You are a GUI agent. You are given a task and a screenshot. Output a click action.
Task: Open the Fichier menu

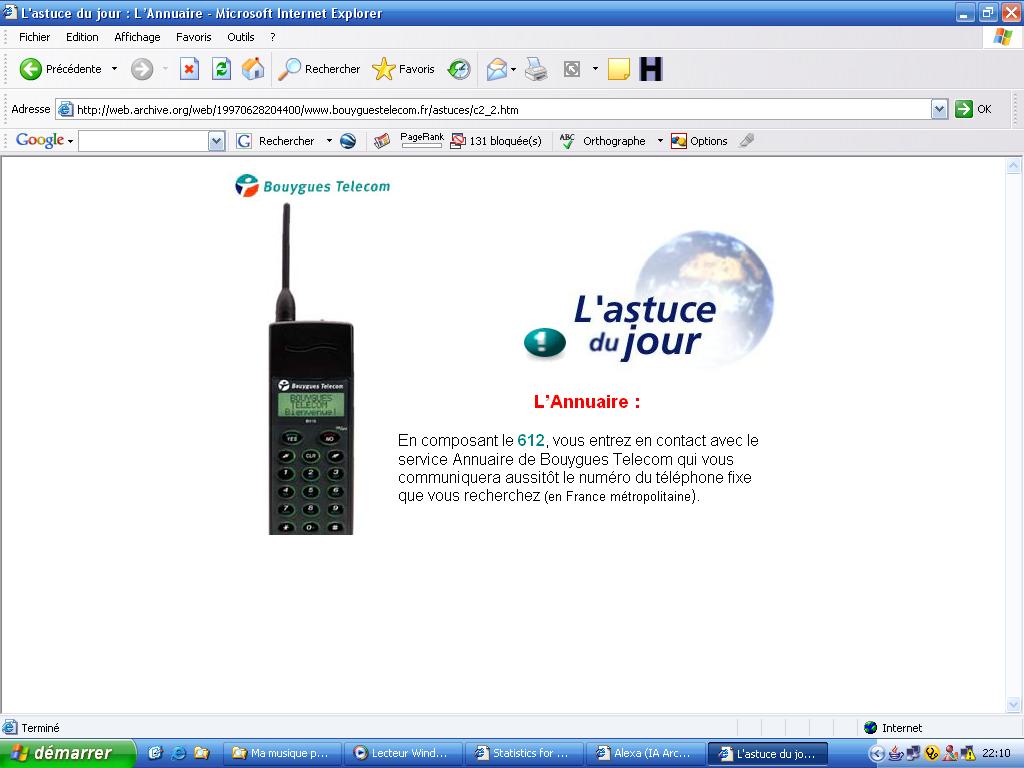(x=35, y=37)
